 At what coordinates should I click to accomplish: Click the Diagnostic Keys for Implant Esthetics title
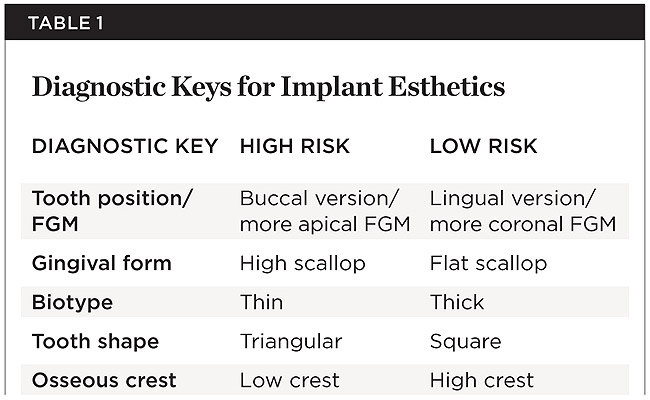[x=268, y=87]
